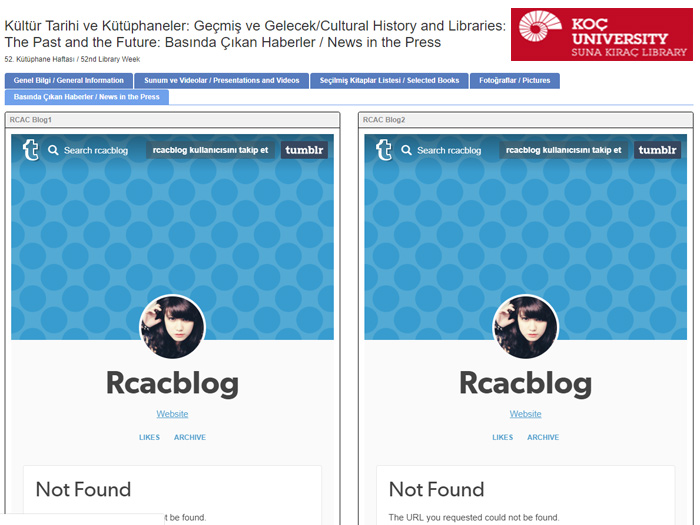Image resolution: width=700 pixels, height=525 pixels.
Task: Click search magnifier icon in RCAC Blog2
Action: point(406,150)
